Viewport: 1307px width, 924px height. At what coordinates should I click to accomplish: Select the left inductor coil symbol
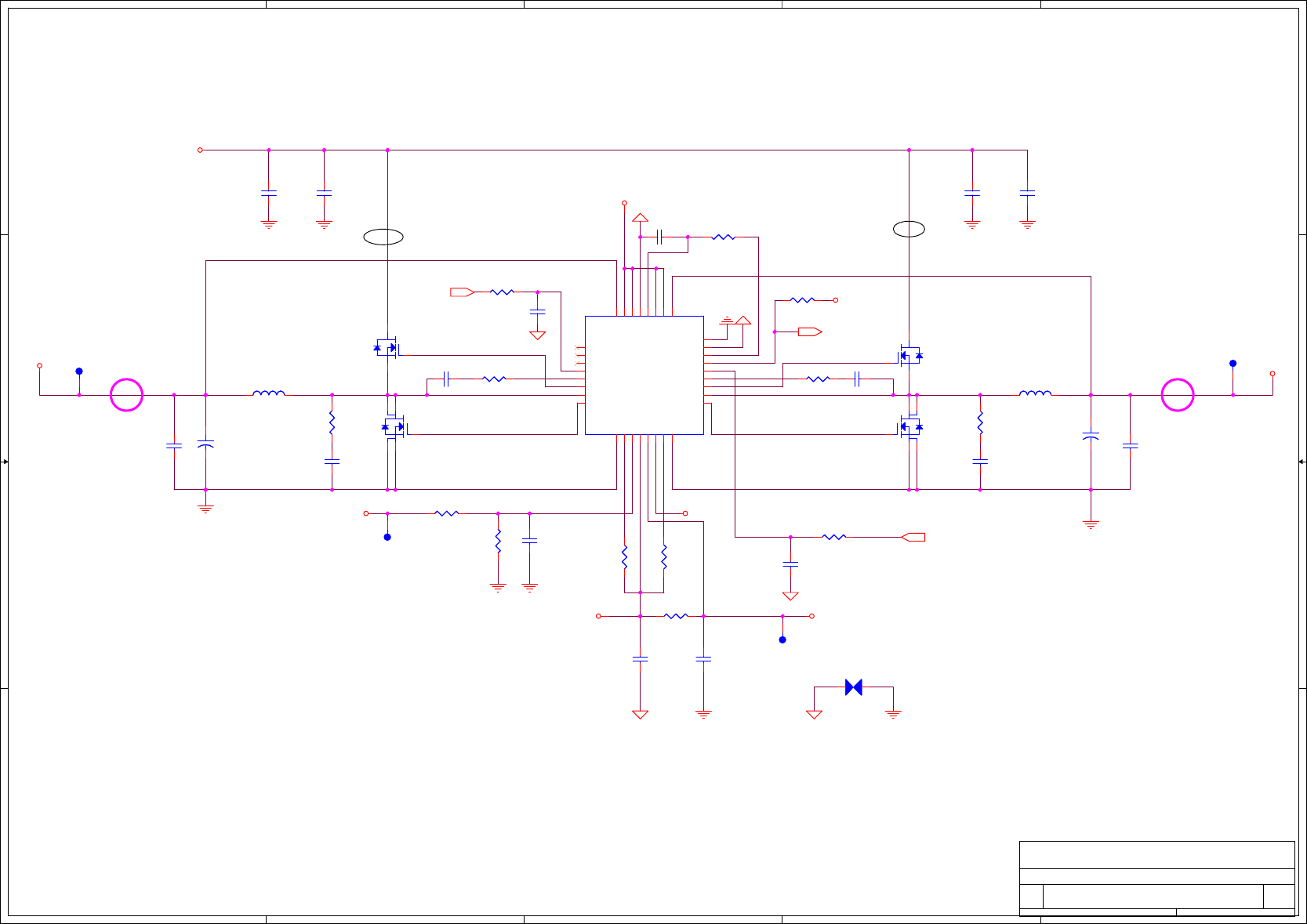click(269, 393)
